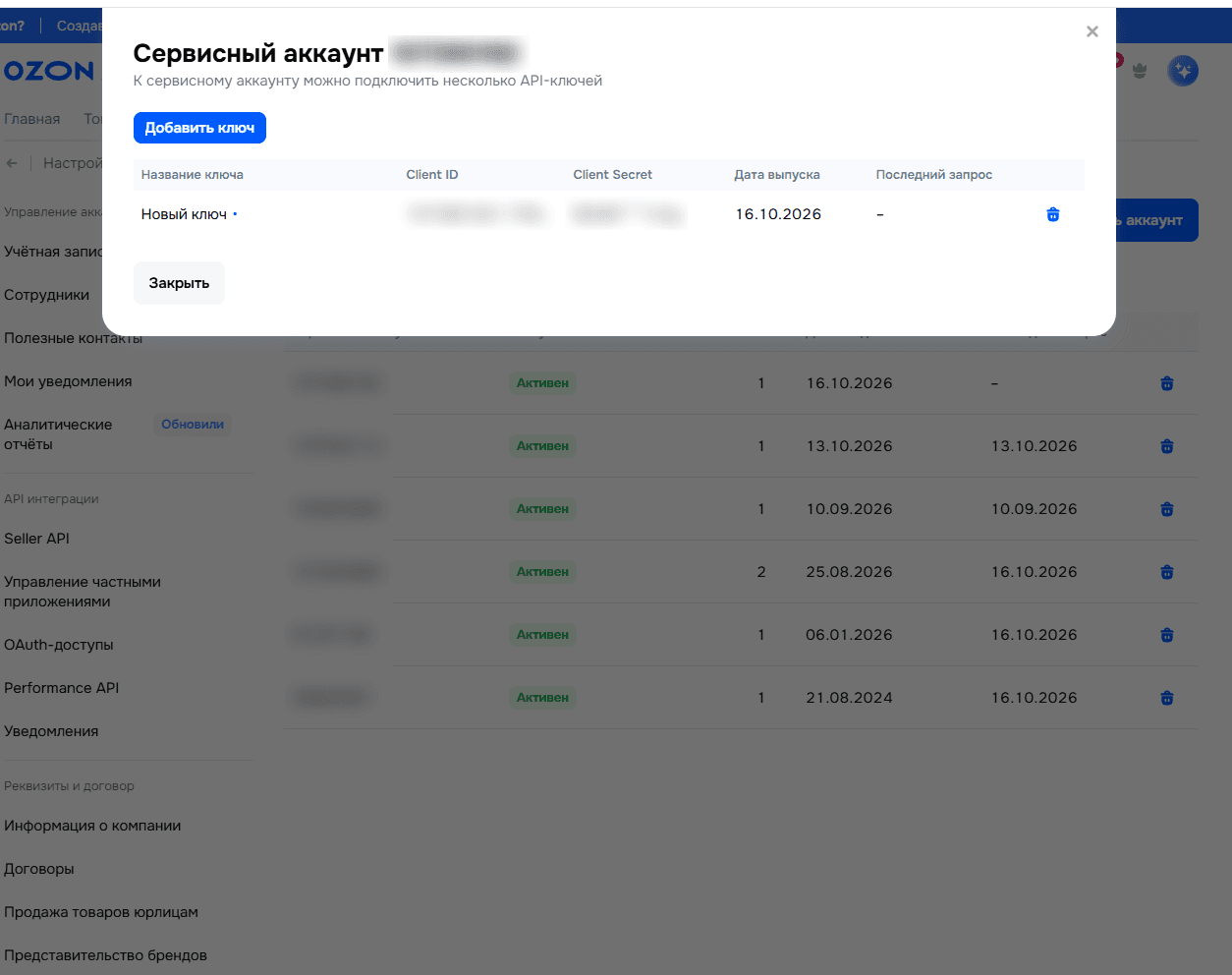Open 'OAuth-доступы' in the sidebar
Image resolution: width=1232 pixels, height=975 pixels.
pyautogui.click(x=59, y=645)
